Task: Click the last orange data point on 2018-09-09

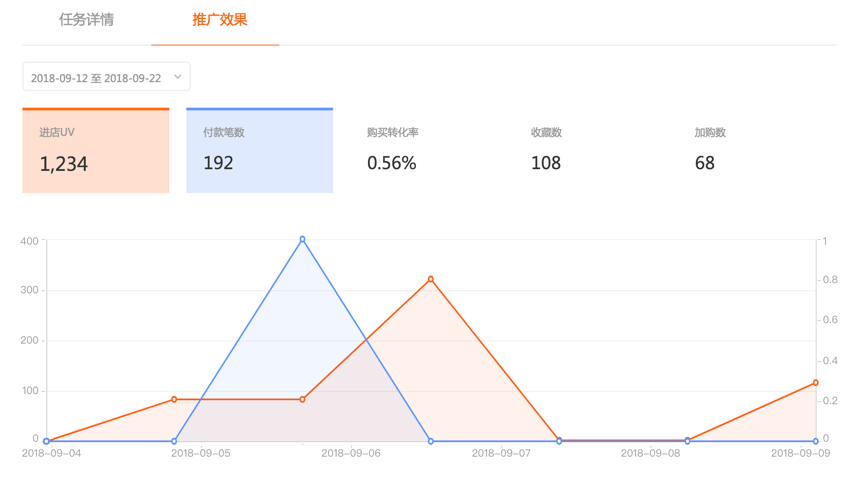Action: pos(815,383)
